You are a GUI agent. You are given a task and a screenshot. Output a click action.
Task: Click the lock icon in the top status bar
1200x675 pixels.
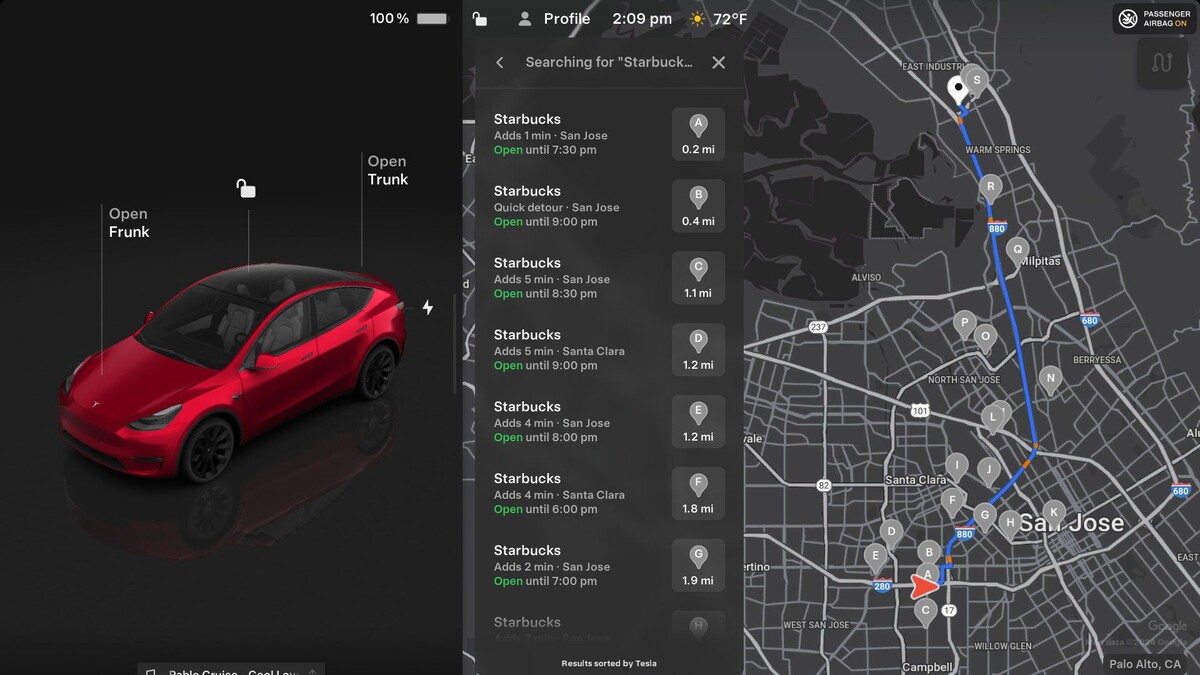click(x=480, y=19)
